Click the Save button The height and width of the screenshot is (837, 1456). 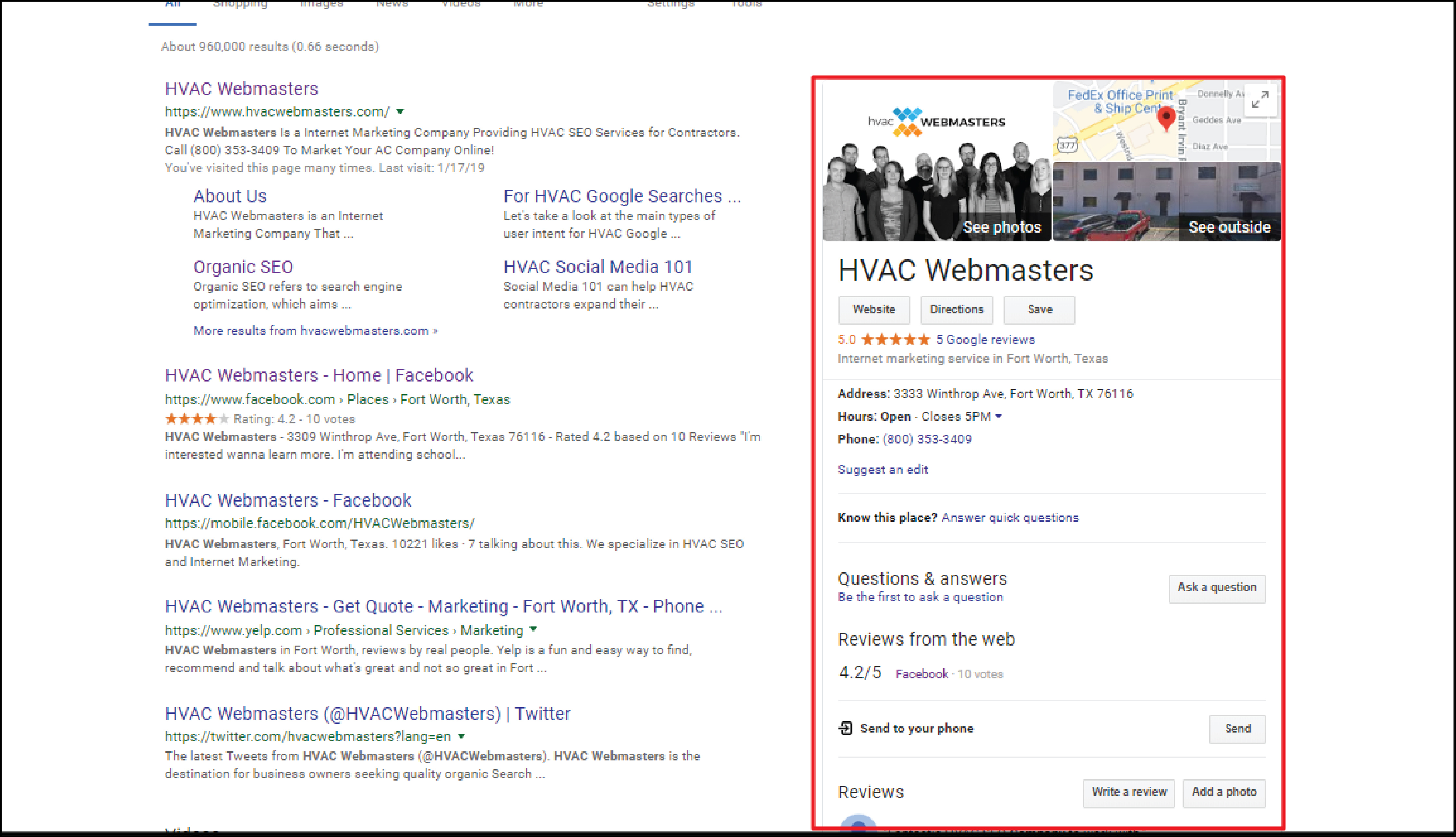pyautogui.click(x=1040, y=310)
